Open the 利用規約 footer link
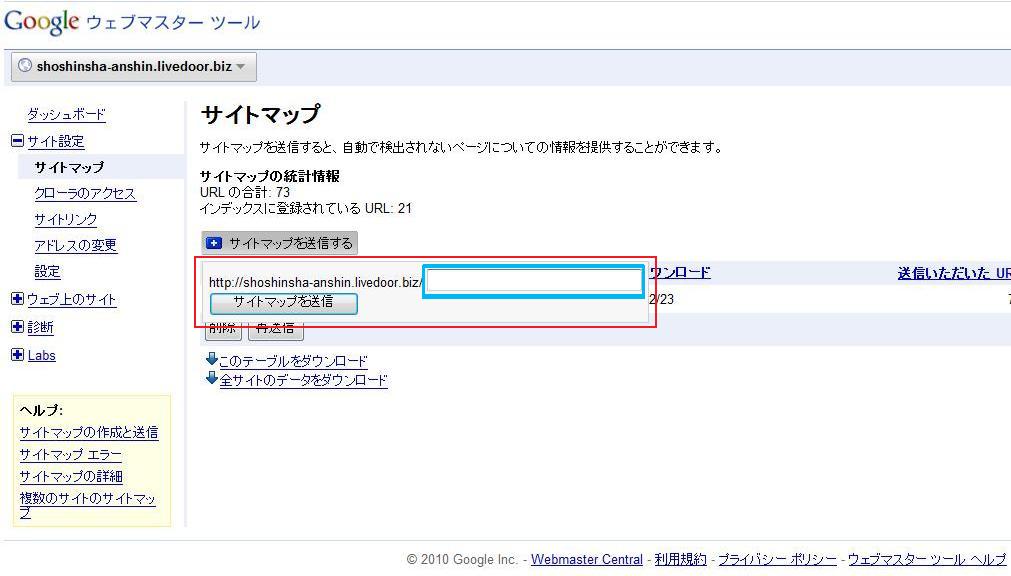This screenshot has height=576, width=1011. (x=680, y=559)
